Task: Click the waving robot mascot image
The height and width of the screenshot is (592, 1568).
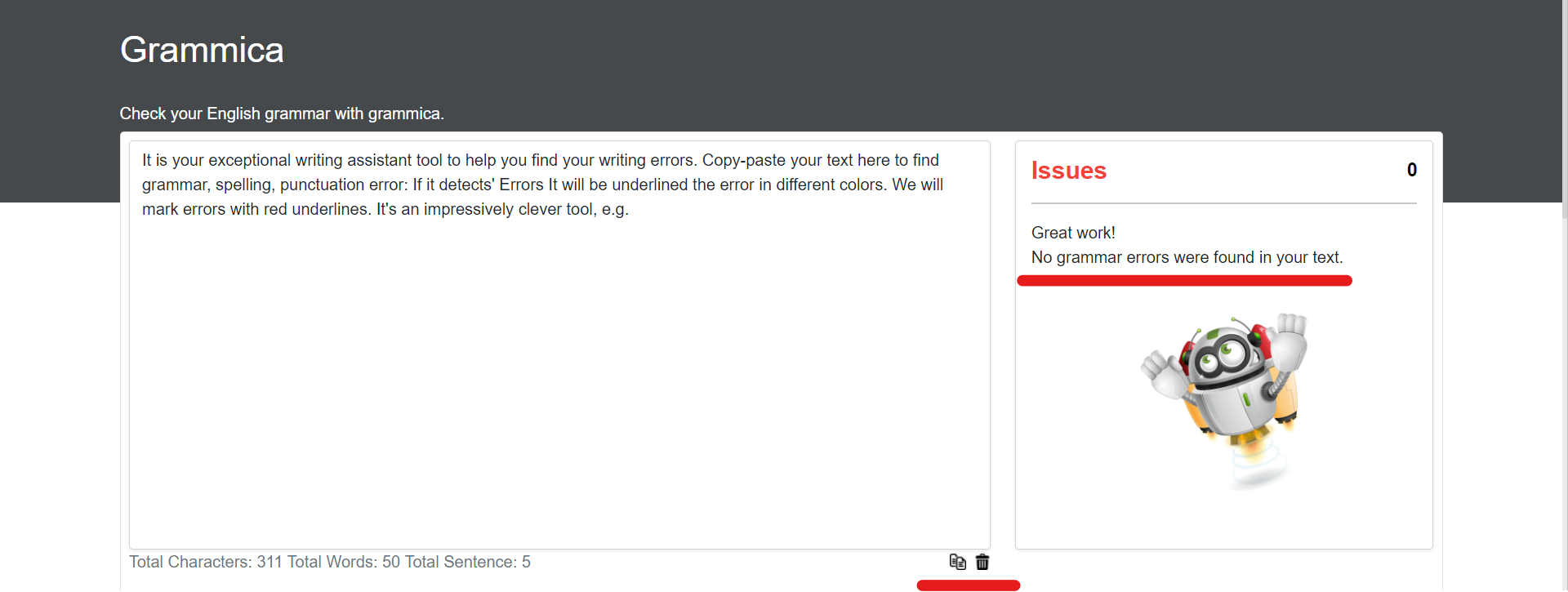Action: [x=1225, y=401]
